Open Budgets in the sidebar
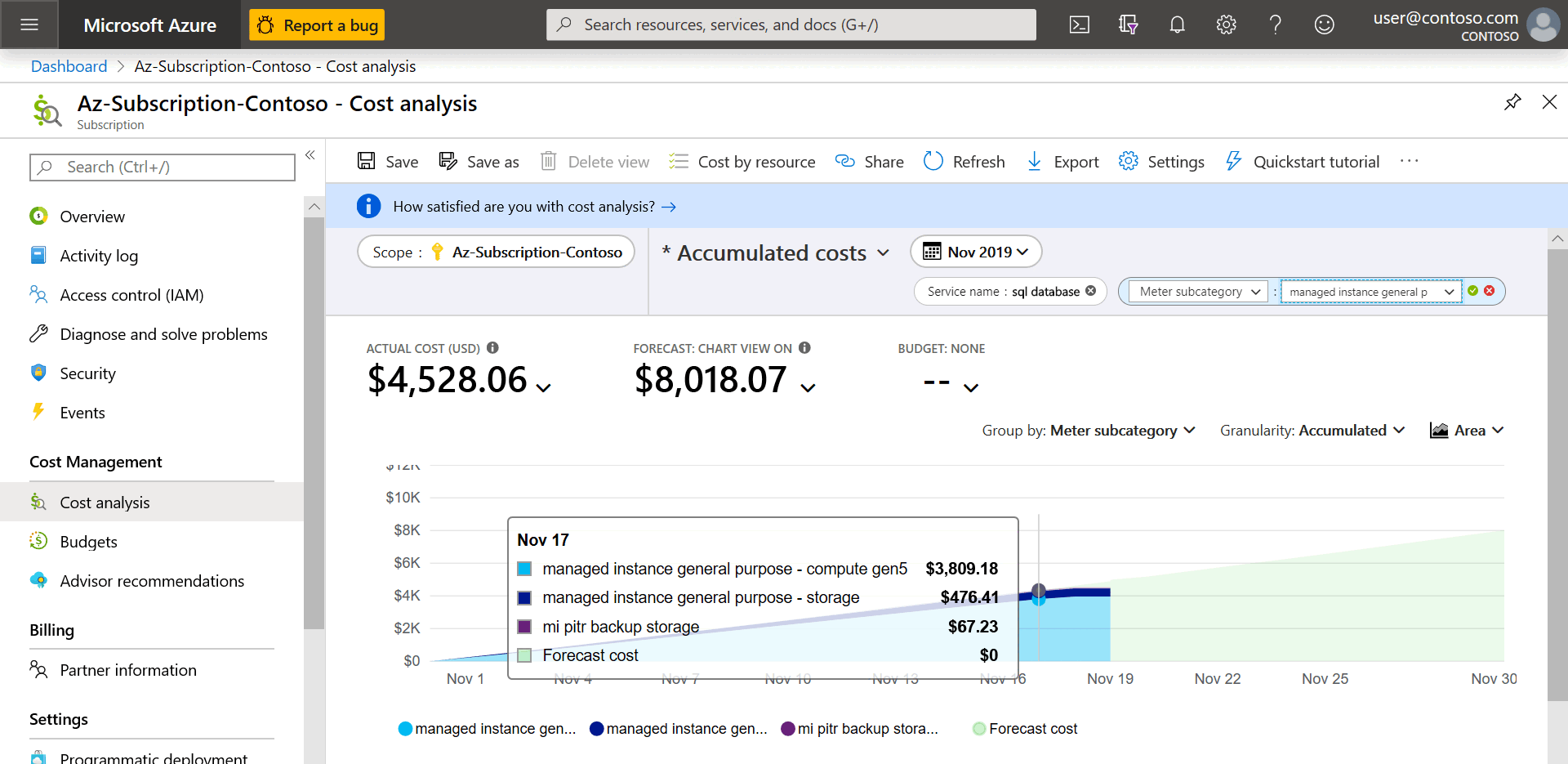The height and width of the screenshot is (764, 1568). point(88,542)
